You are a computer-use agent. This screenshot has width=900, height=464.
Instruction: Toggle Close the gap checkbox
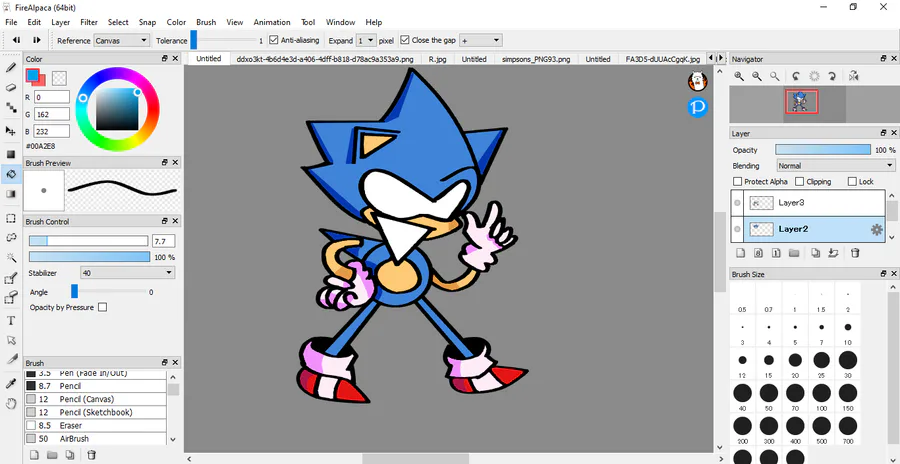[x=405, y=40]
